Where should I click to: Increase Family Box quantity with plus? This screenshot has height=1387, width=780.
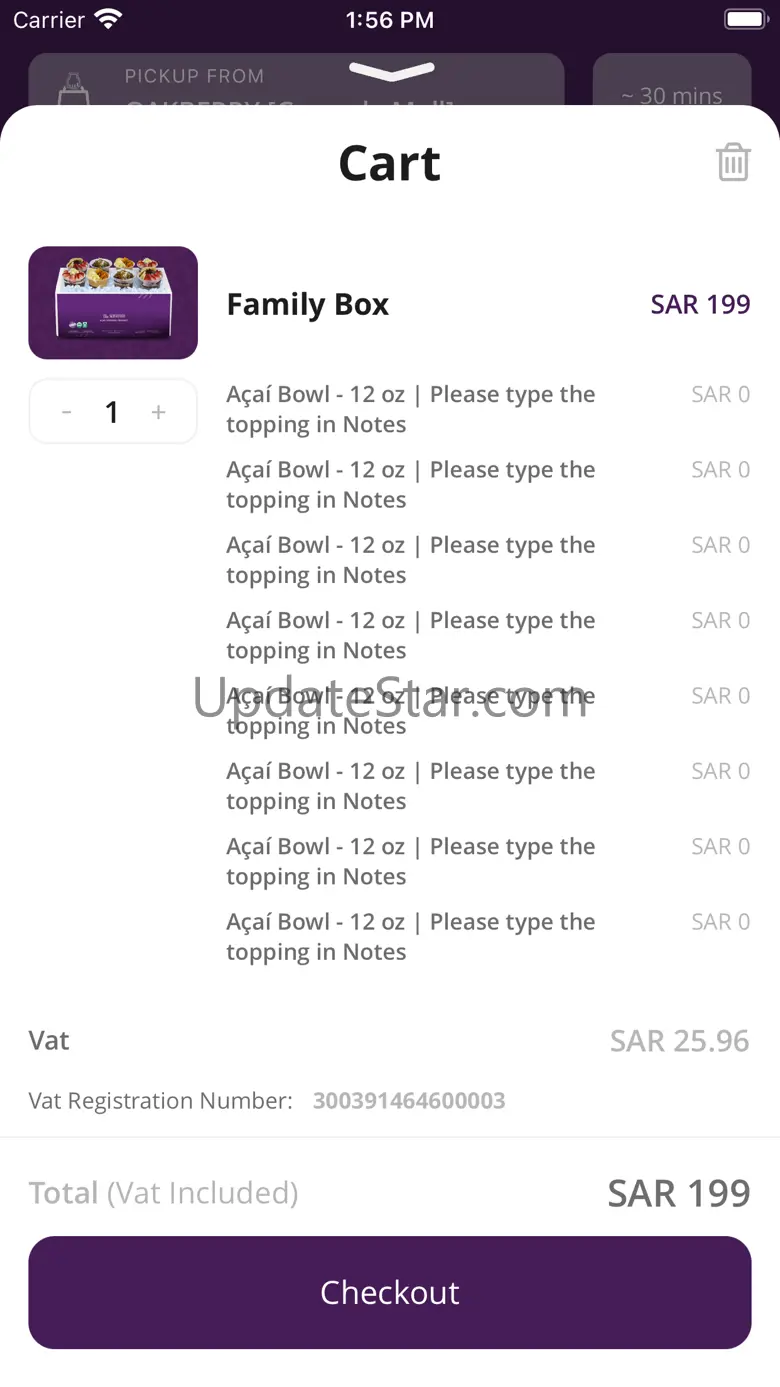coord(158,412)
